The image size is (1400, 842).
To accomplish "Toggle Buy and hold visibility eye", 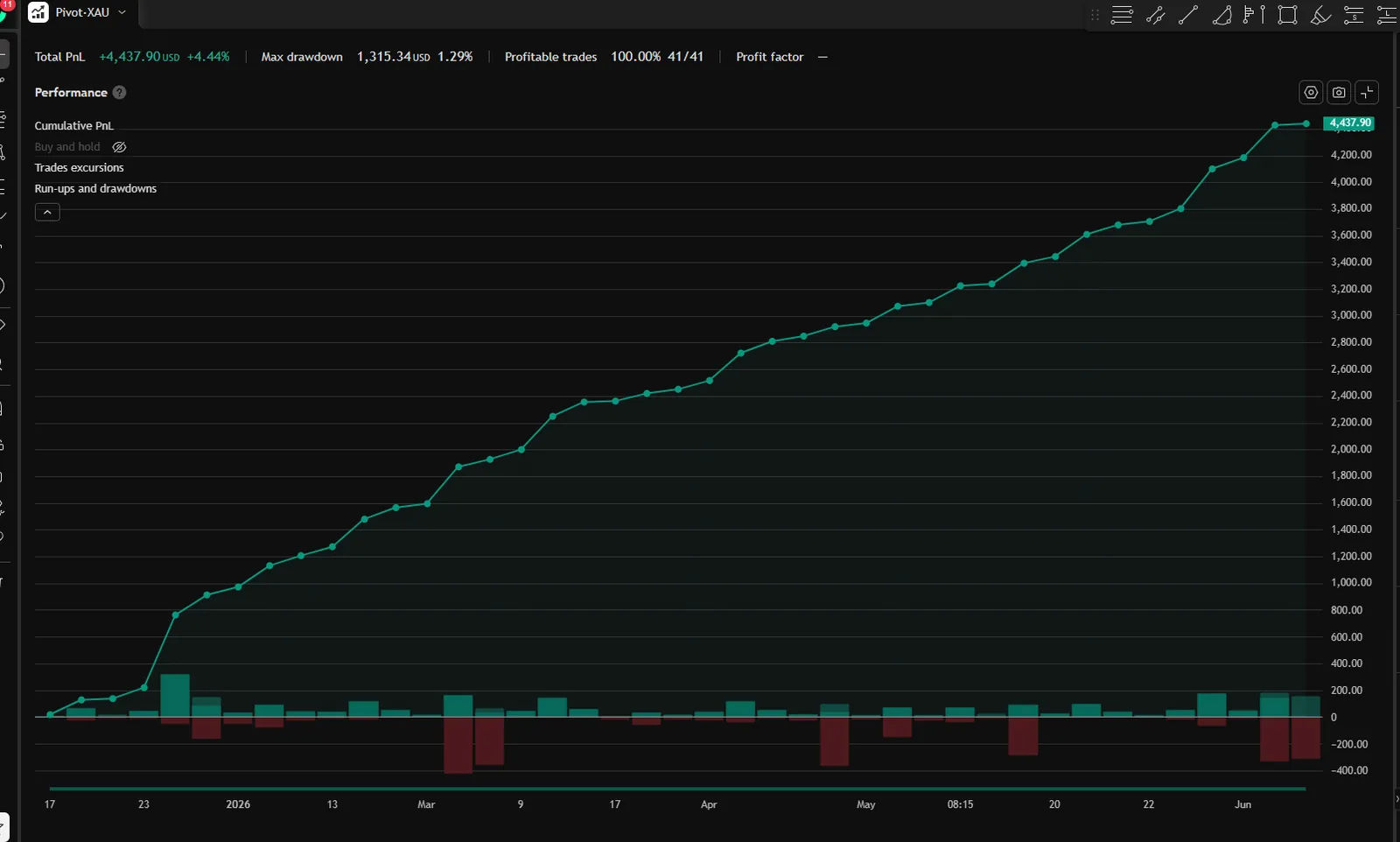I will point(120,147).
